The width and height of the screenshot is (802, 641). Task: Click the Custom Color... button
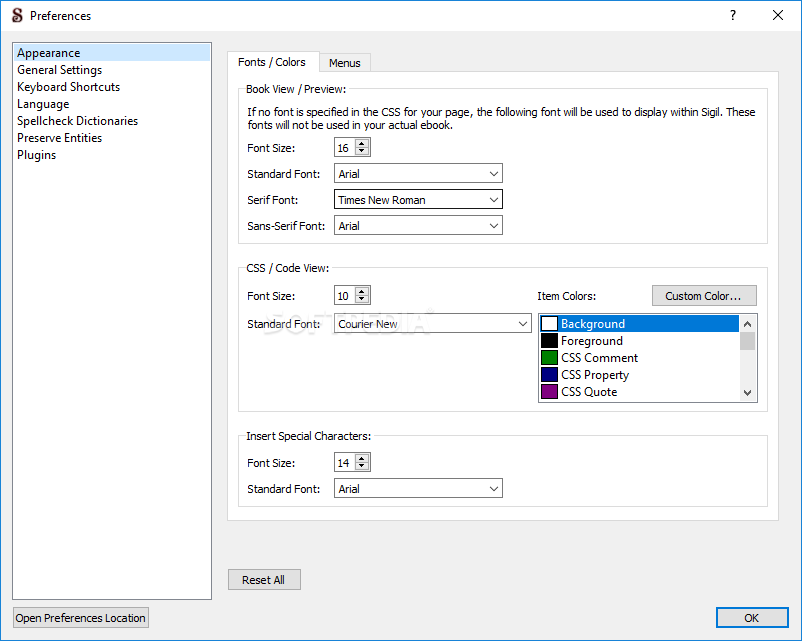pos(704,296)
